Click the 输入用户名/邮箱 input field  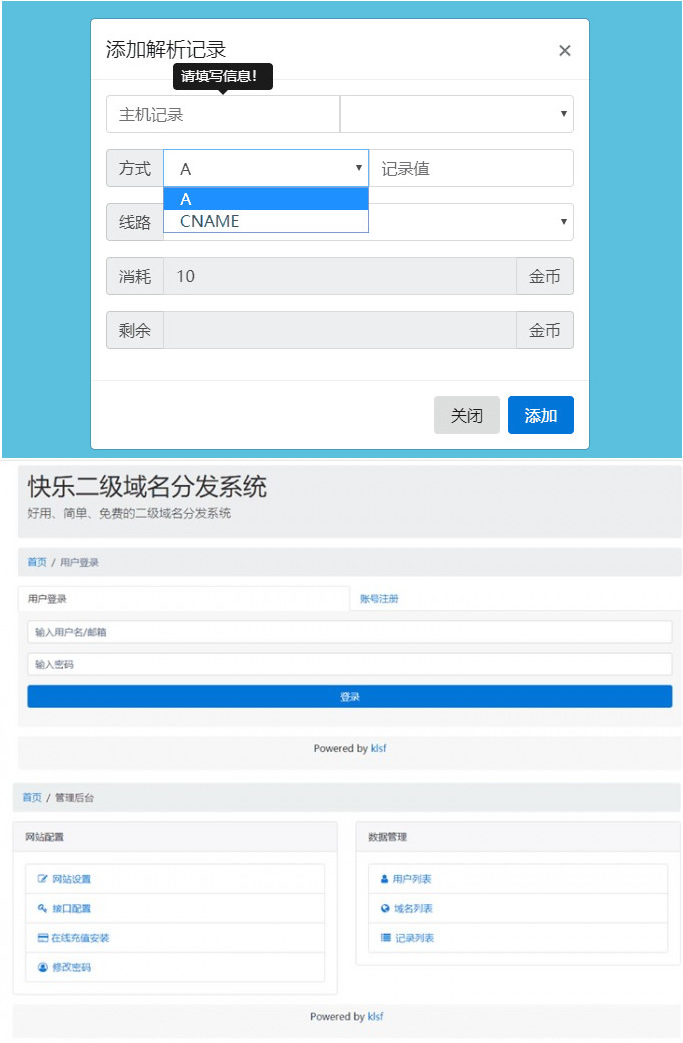coord(349,632)
